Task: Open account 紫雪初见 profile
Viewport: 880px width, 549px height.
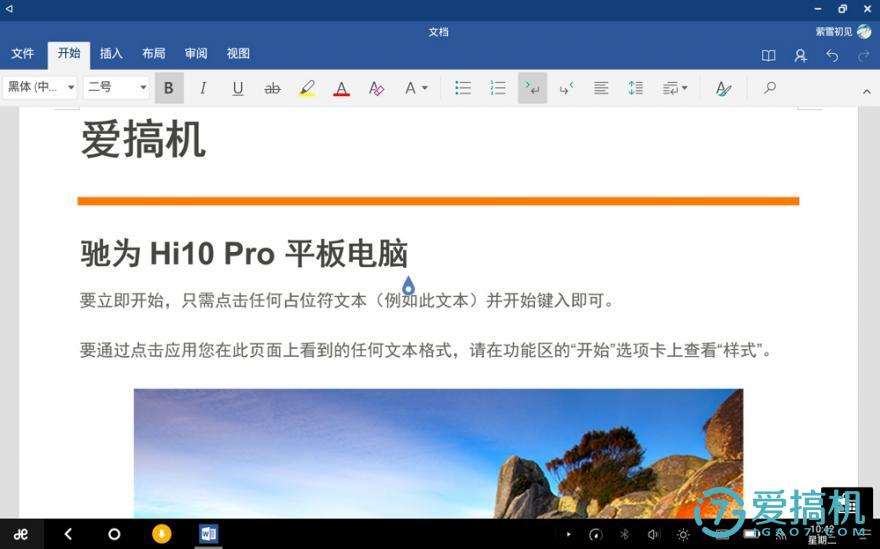Action: 843,31
